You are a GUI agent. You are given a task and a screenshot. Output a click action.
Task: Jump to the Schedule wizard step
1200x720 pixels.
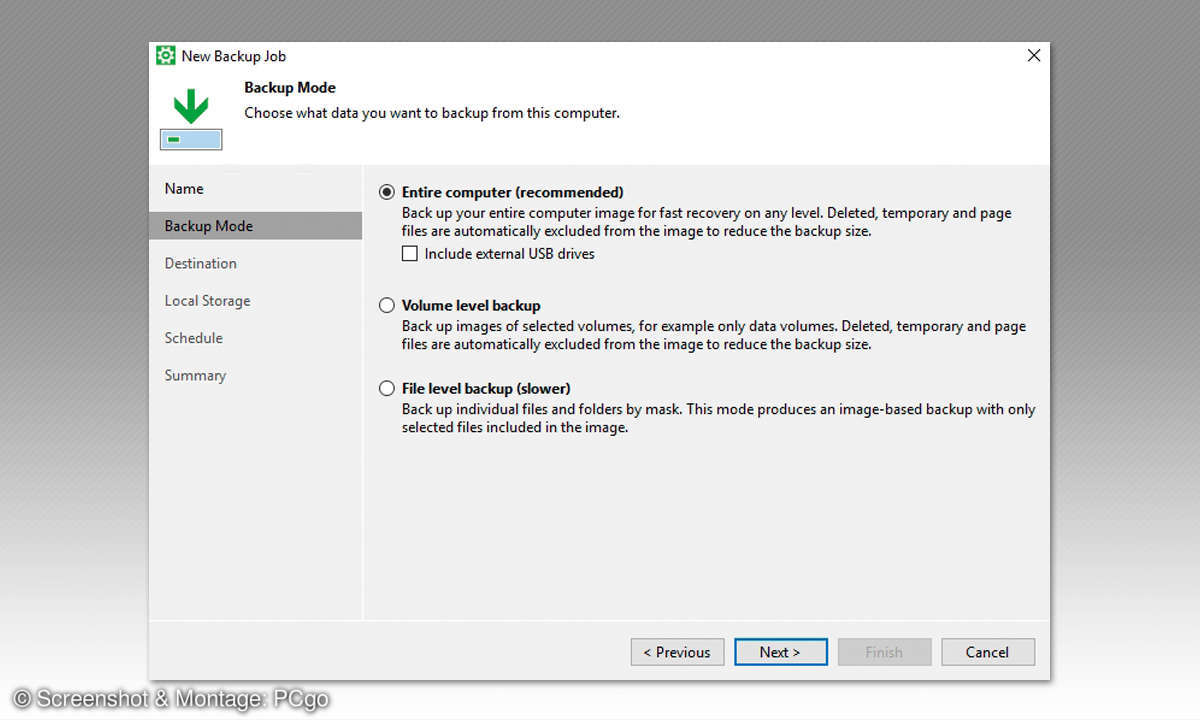[255, 338]
